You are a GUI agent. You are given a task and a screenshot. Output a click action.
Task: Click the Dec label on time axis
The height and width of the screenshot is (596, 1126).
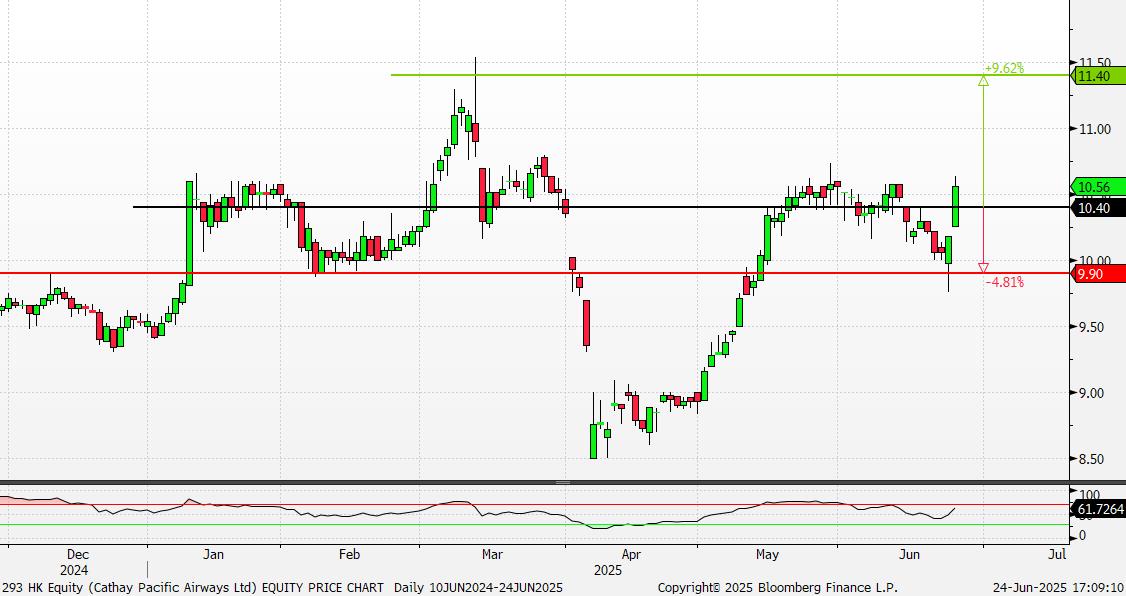[78, 554]
